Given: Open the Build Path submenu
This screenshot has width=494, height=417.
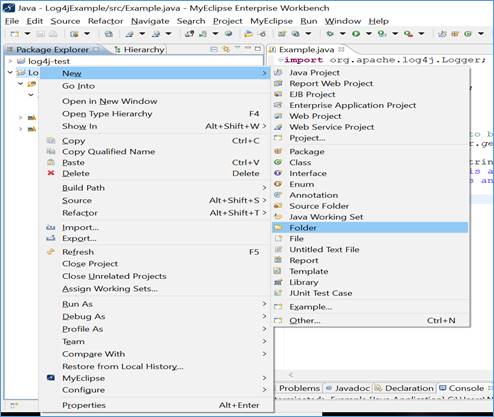Looking at the screenshot, I should click(x=156, y=188).
